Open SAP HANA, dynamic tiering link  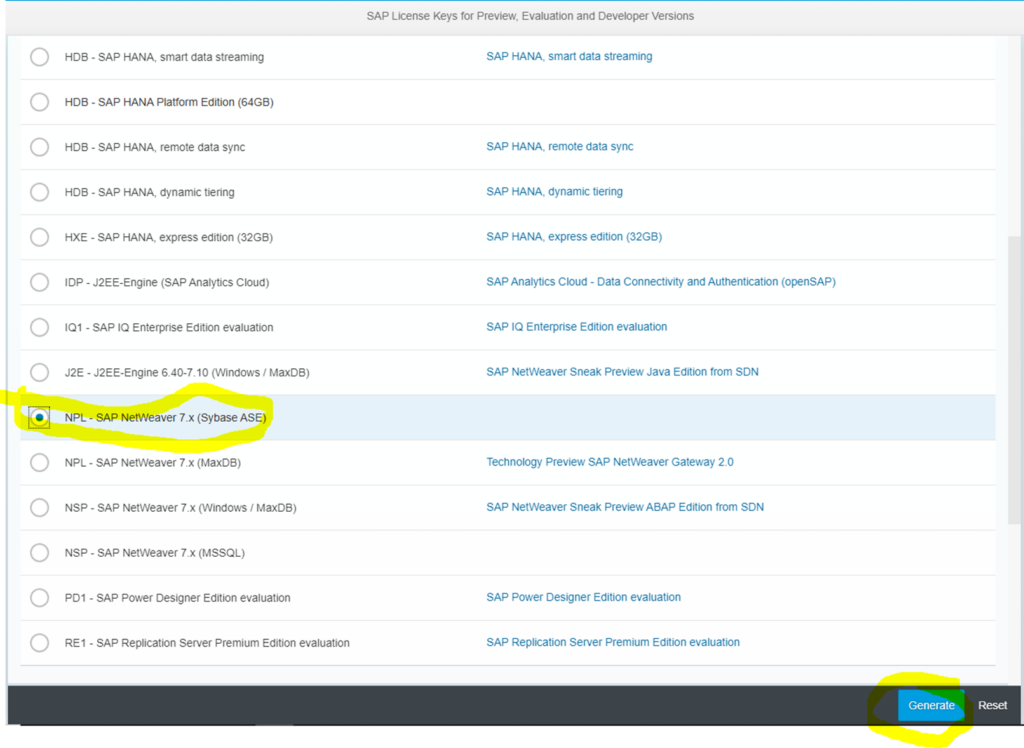pyautogui.click(x=554, y=192)
